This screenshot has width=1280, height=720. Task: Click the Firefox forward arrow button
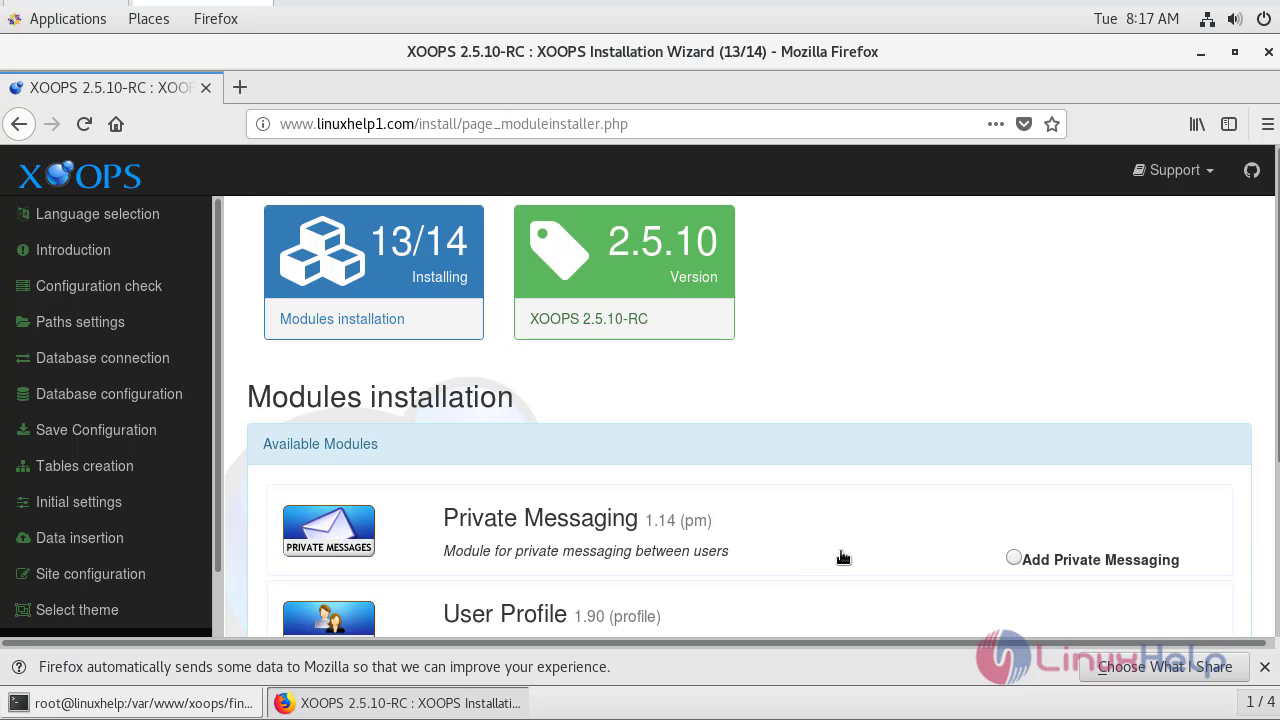click(52, 124)
